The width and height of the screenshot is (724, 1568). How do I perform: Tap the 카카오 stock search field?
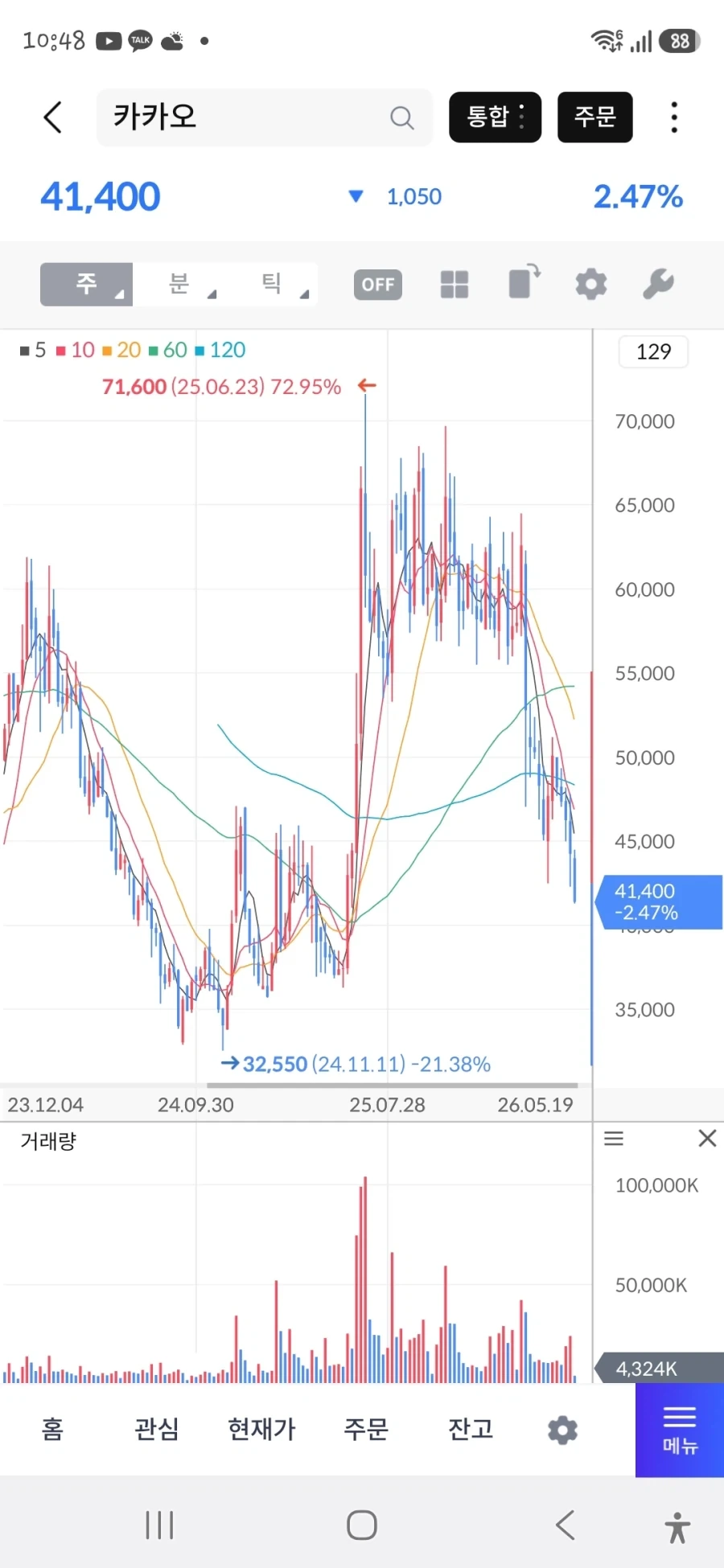point(265,117)
